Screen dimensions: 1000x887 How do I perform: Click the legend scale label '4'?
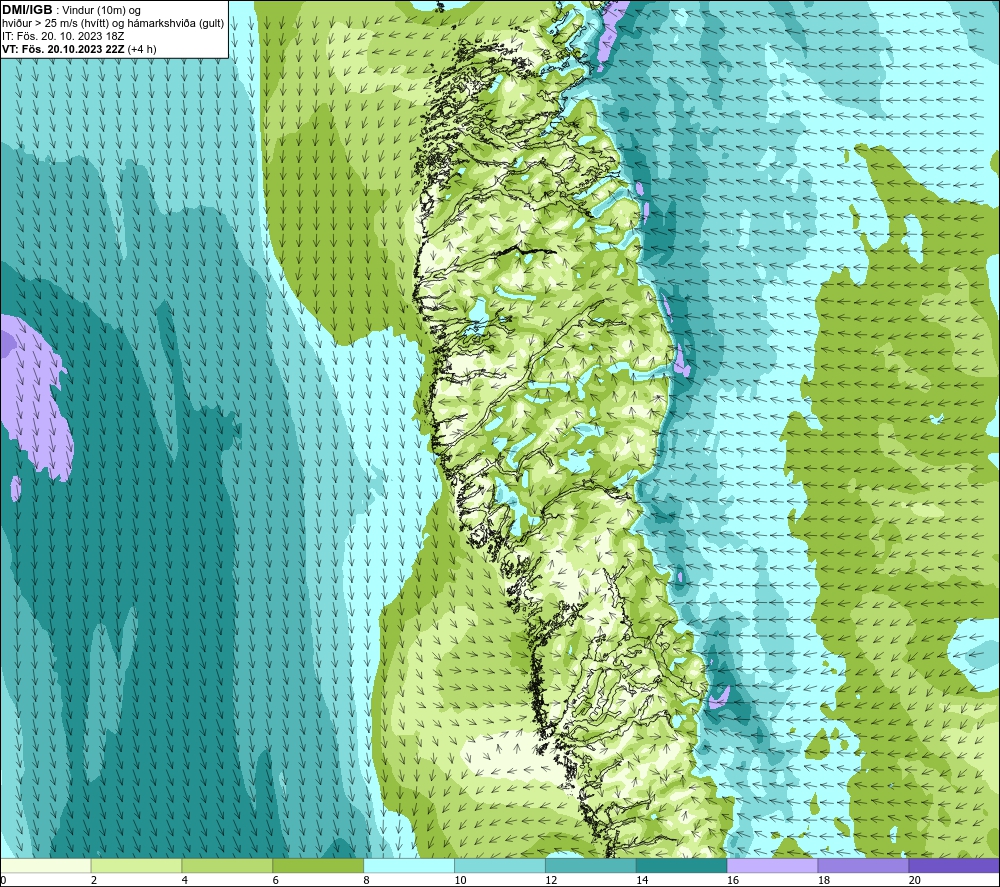point(184,880)
